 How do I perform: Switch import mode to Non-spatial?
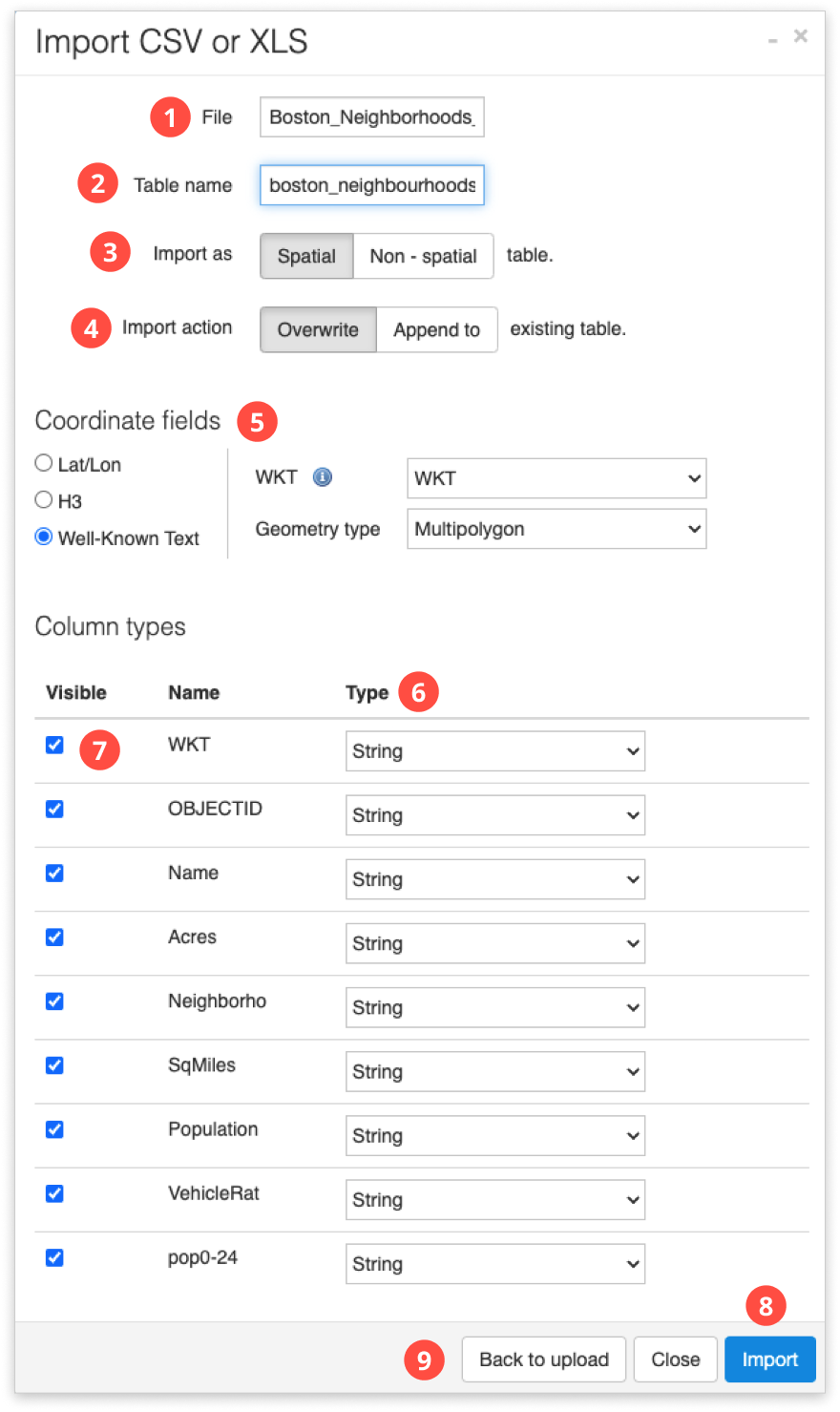pos(423,256)
